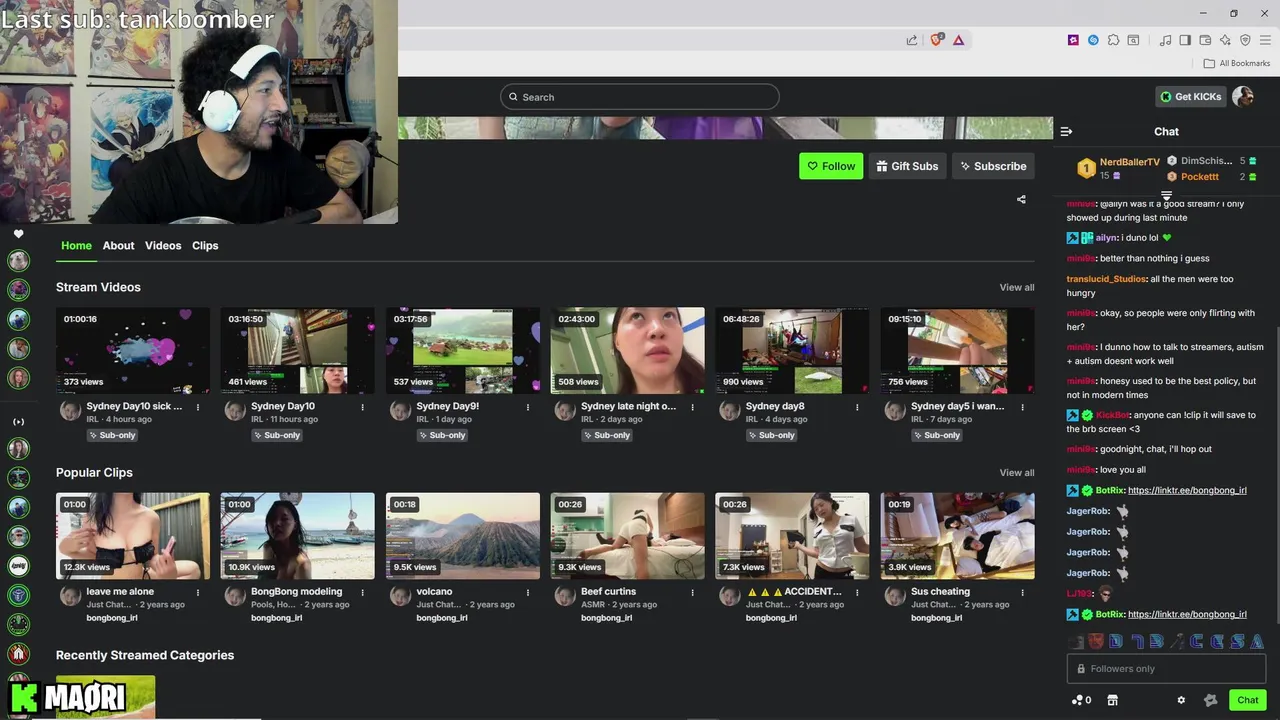Click the Subscribe button

[993, 166]
